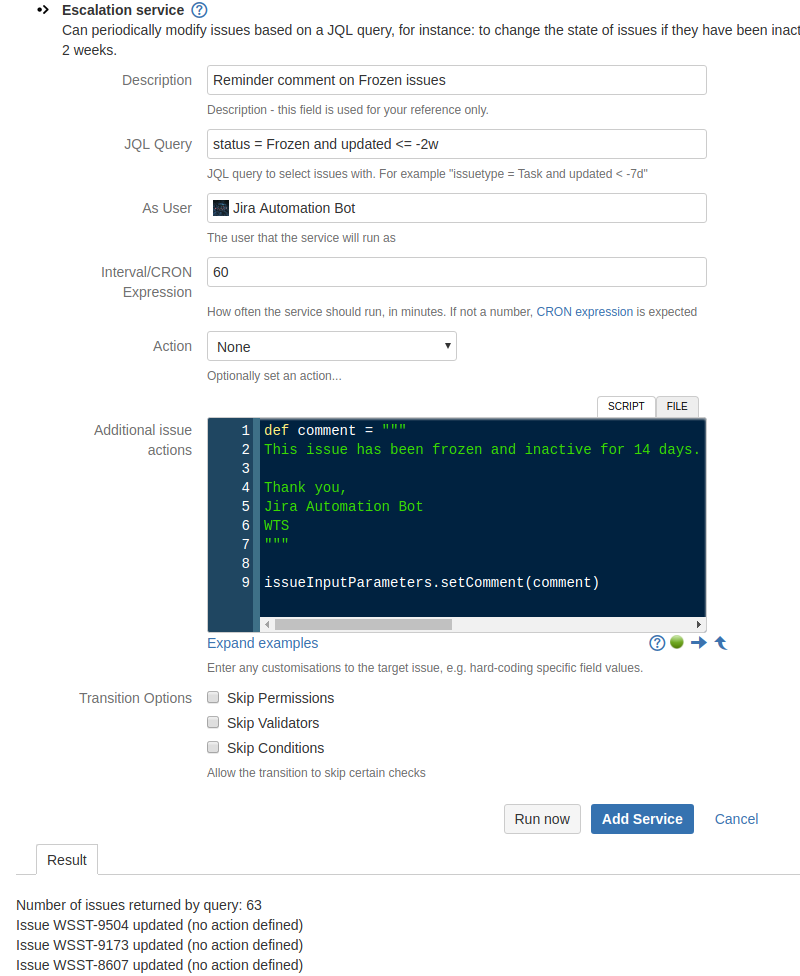Click the blue forward arrow below the editor

coord(699,643)
